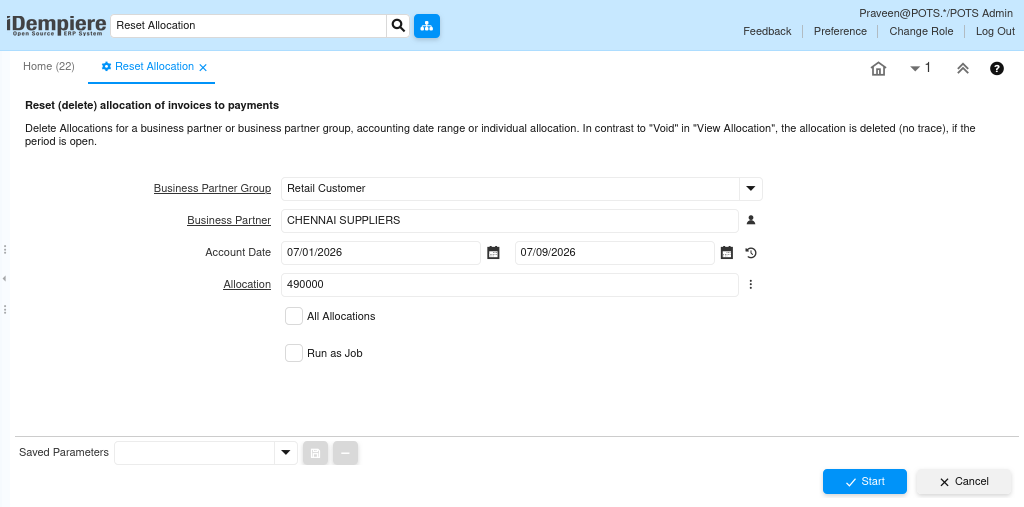Open calendar for Account Date start
The width and height of the screenshot is (1024, 507).
pyautogui.click(x=494, y=252)
